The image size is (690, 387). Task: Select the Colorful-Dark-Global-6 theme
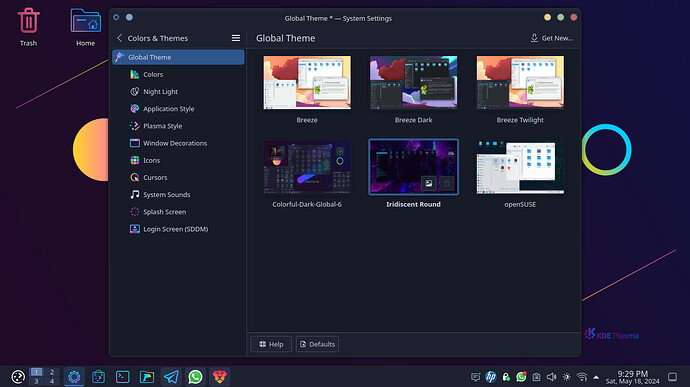pyautogui.click(x=307, y=167)
